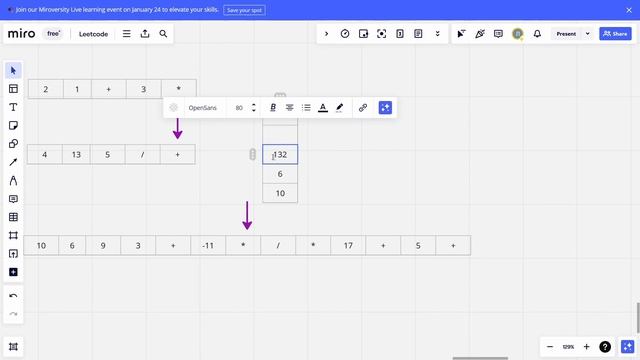Open the notes panel icon

(418, 34)
